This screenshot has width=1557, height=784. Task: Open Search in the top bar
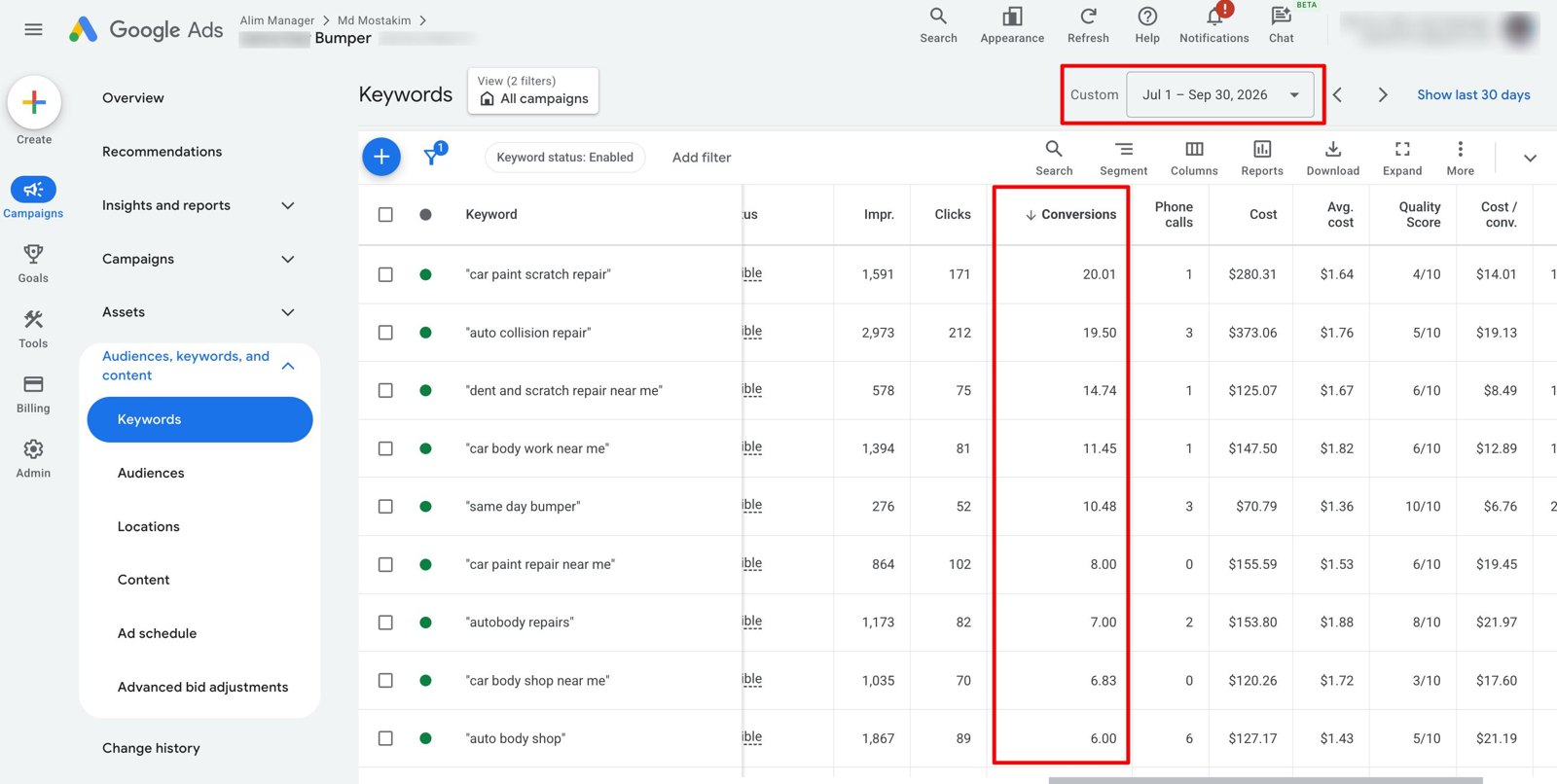938,25
